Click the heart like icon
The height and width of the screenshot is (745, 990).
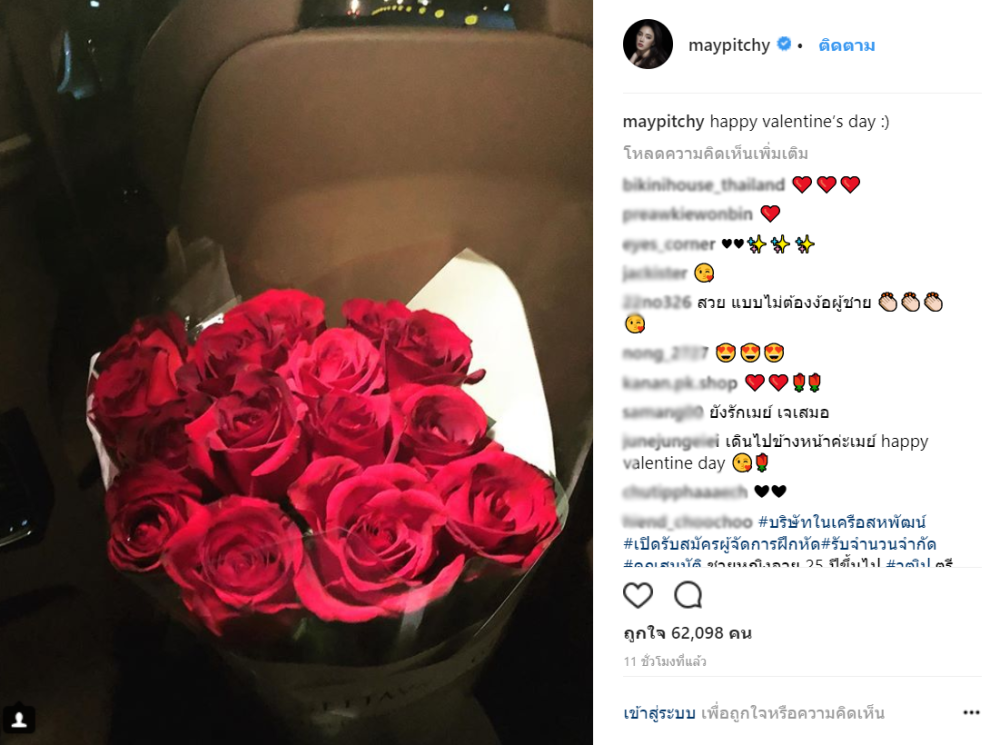[638, 595]
